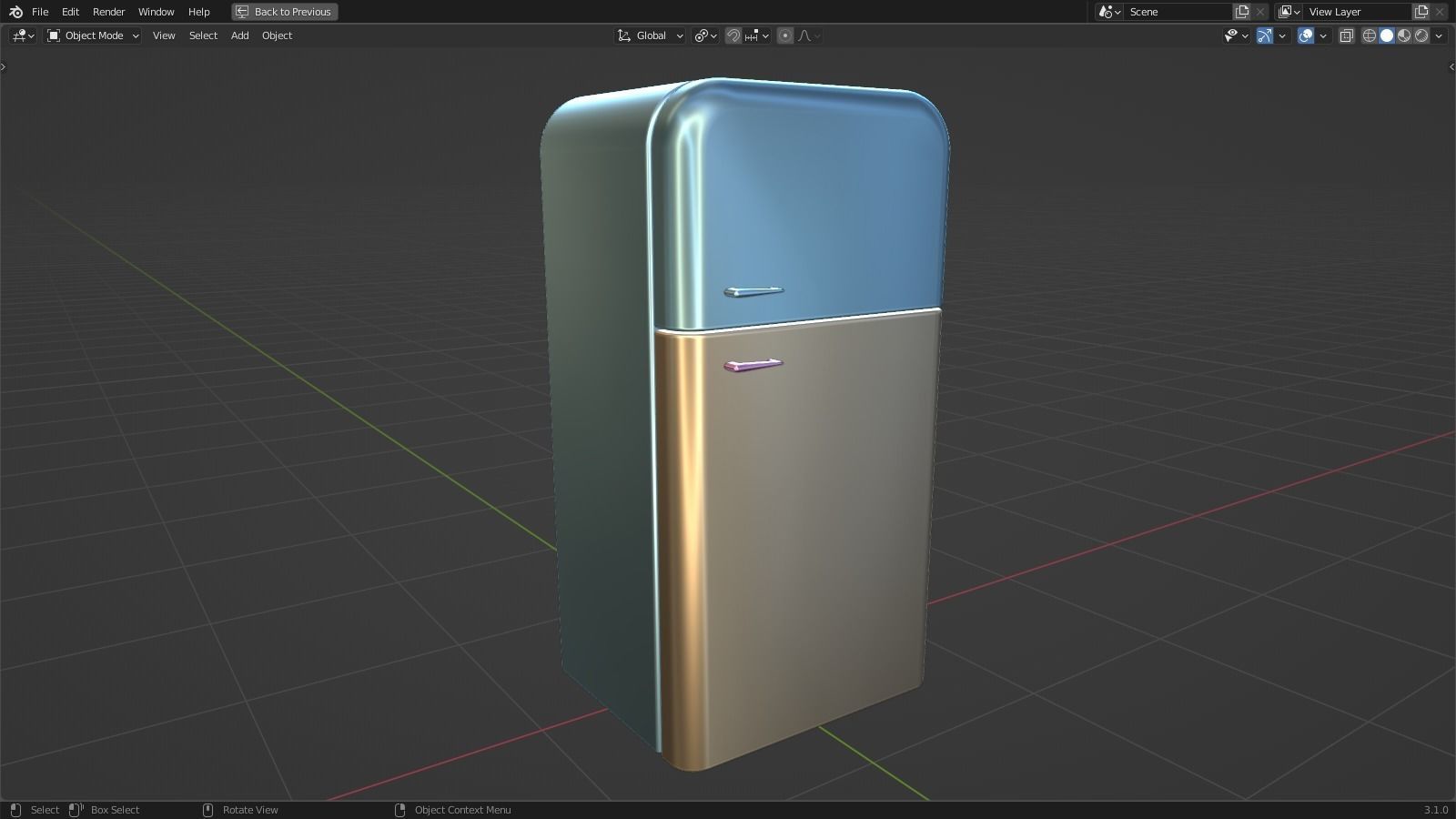Image resolution: width=1456 pixels, height=819 pixels.
Task: Remove the view layer with X icon
Action: point(1440,12)
